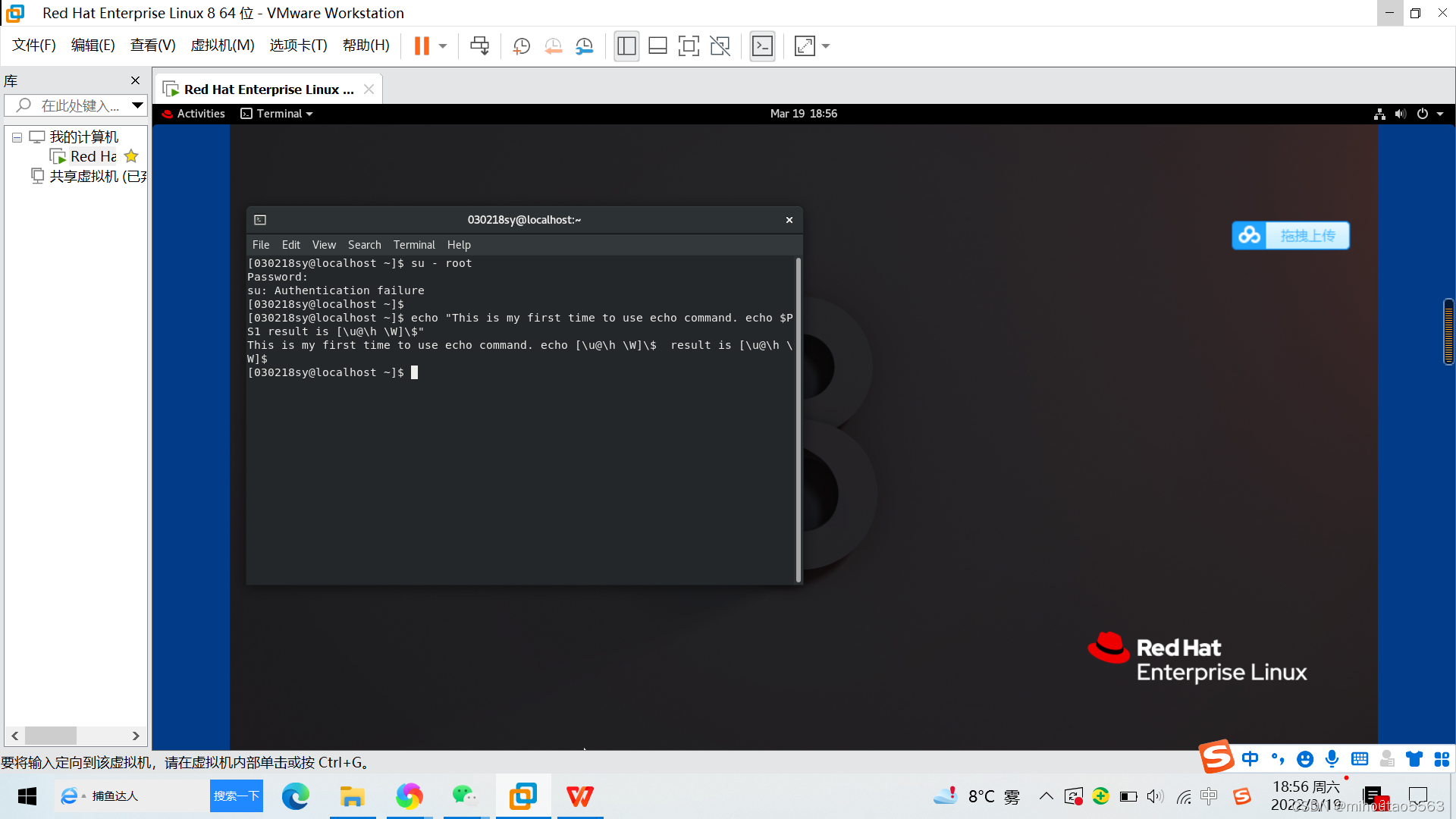This screenshot has width=1456, height=819.
Task: Open the Snapshot Manager
Action: [x=584, y=45]
